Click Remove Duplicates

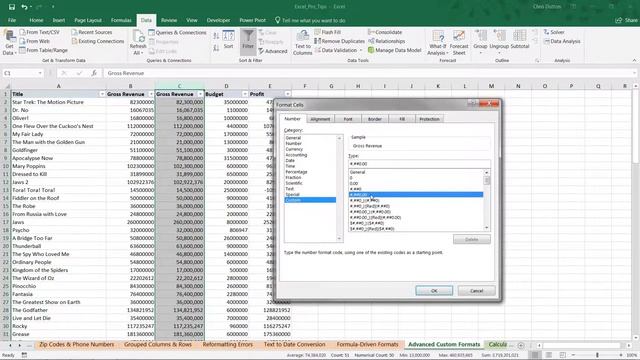(x=339, y=41)
